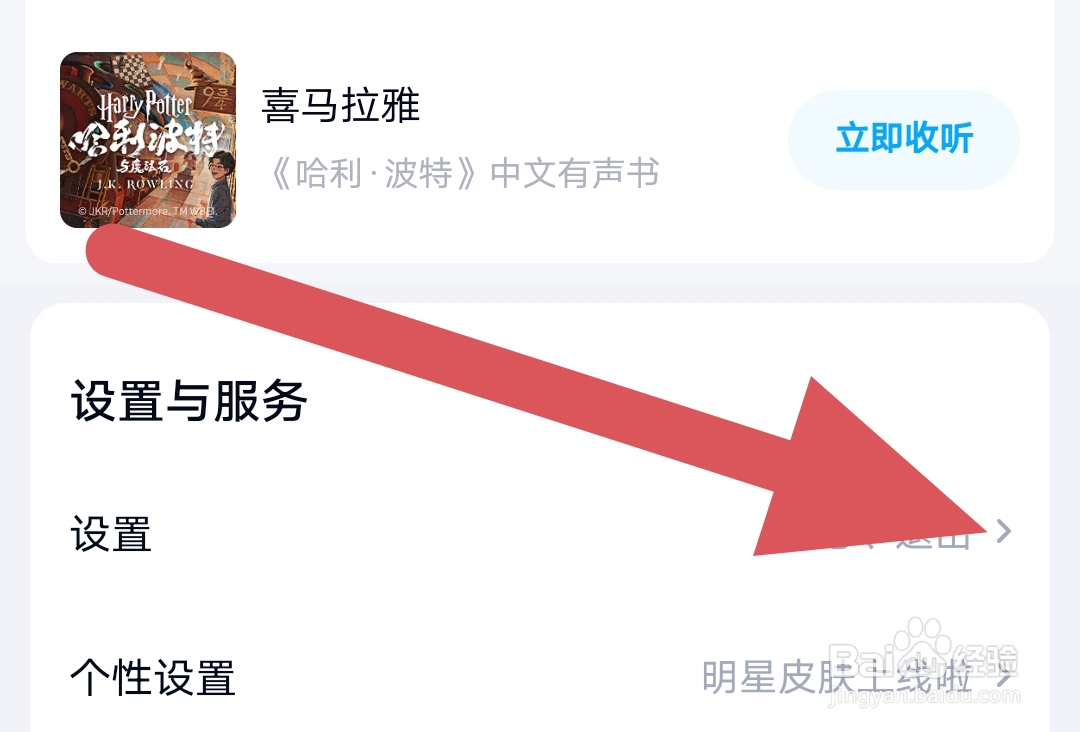Select the 喜马拉雅 title text
1080x732 pixels.
[340, 105]
